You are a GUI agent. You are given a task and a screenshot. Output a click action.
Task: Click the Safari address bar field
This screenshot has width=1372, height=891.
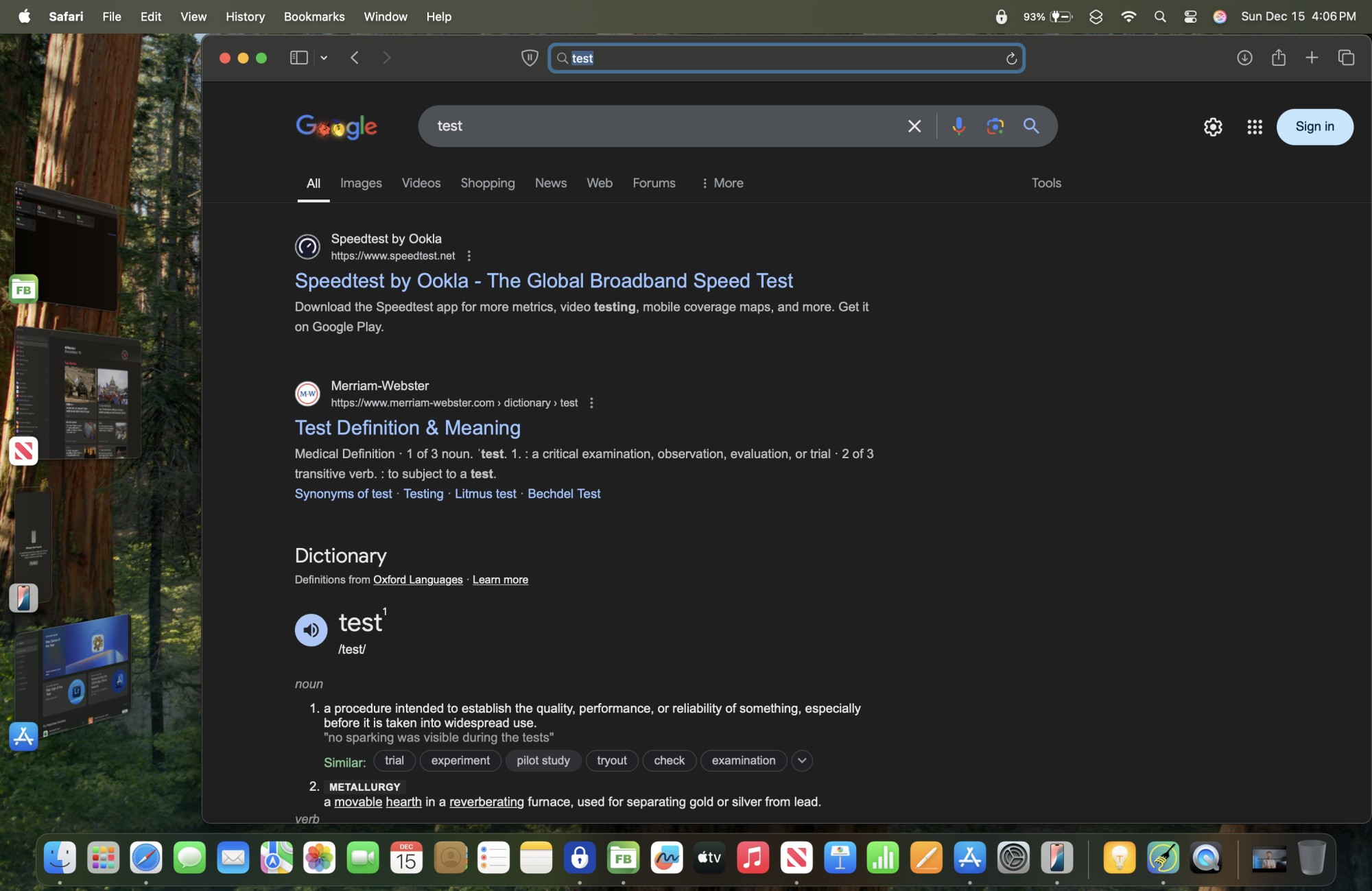785,58
